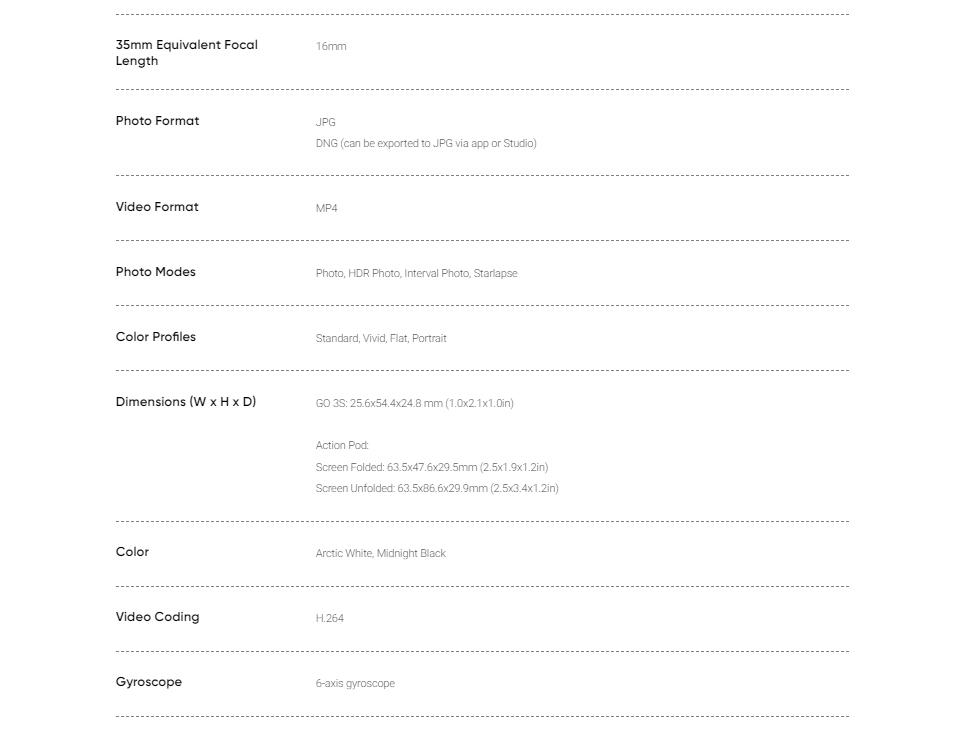Select the 16mm focal length value
The height and width of the screenshot is (729, 968).
point(331,46)
